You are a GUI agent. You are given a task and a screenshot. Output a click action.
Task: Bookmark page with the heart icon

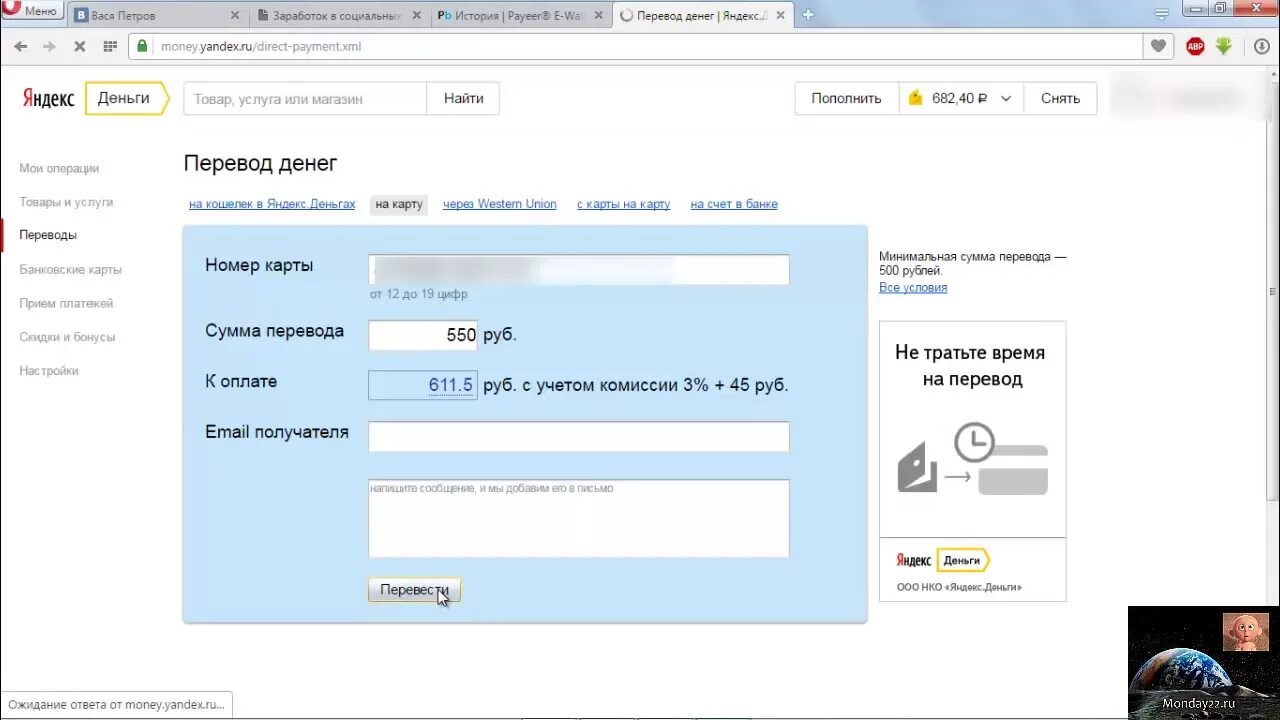click(x=1158, y=46)
